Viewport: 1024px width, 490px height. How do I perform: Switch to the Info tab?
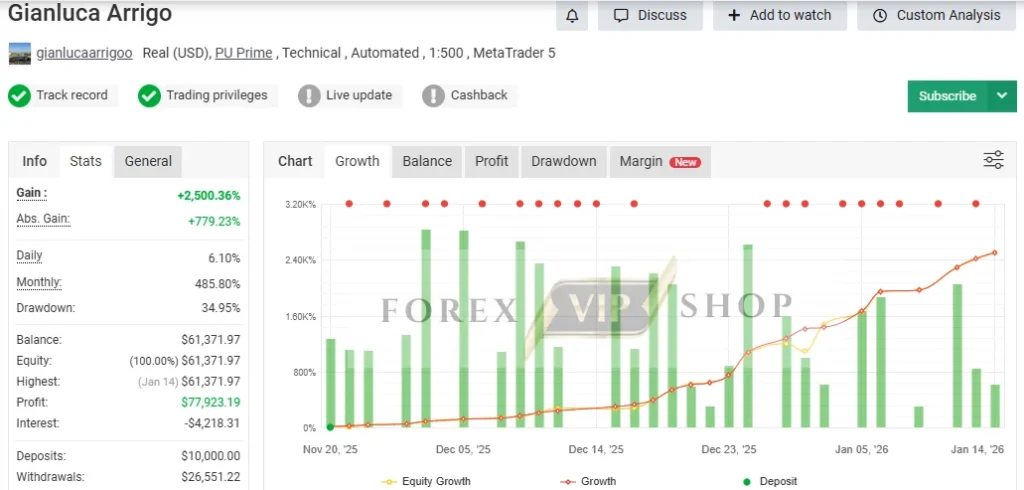35,161
